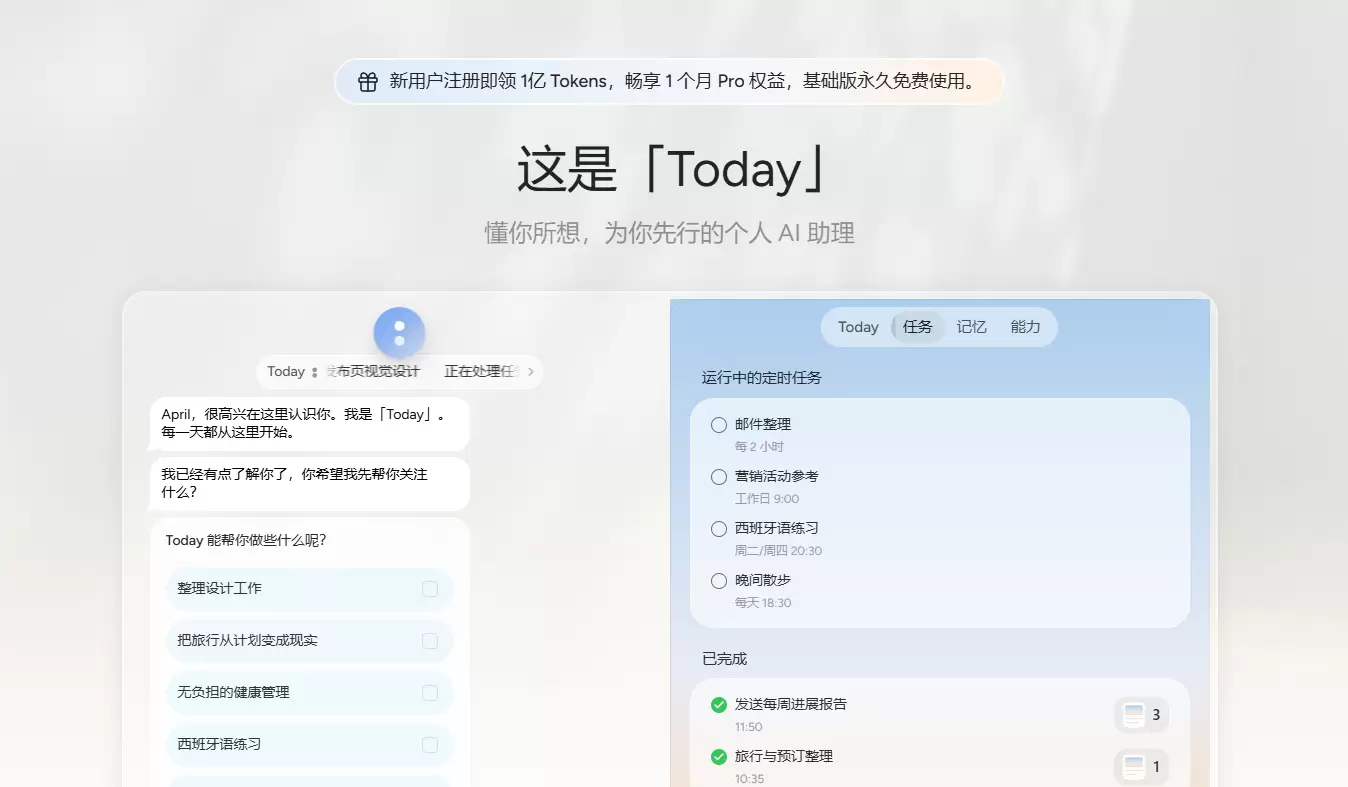Click the dots icon next to the Today status label
The height and width of the screenshot is (787, 1348).
coord(314,372)
